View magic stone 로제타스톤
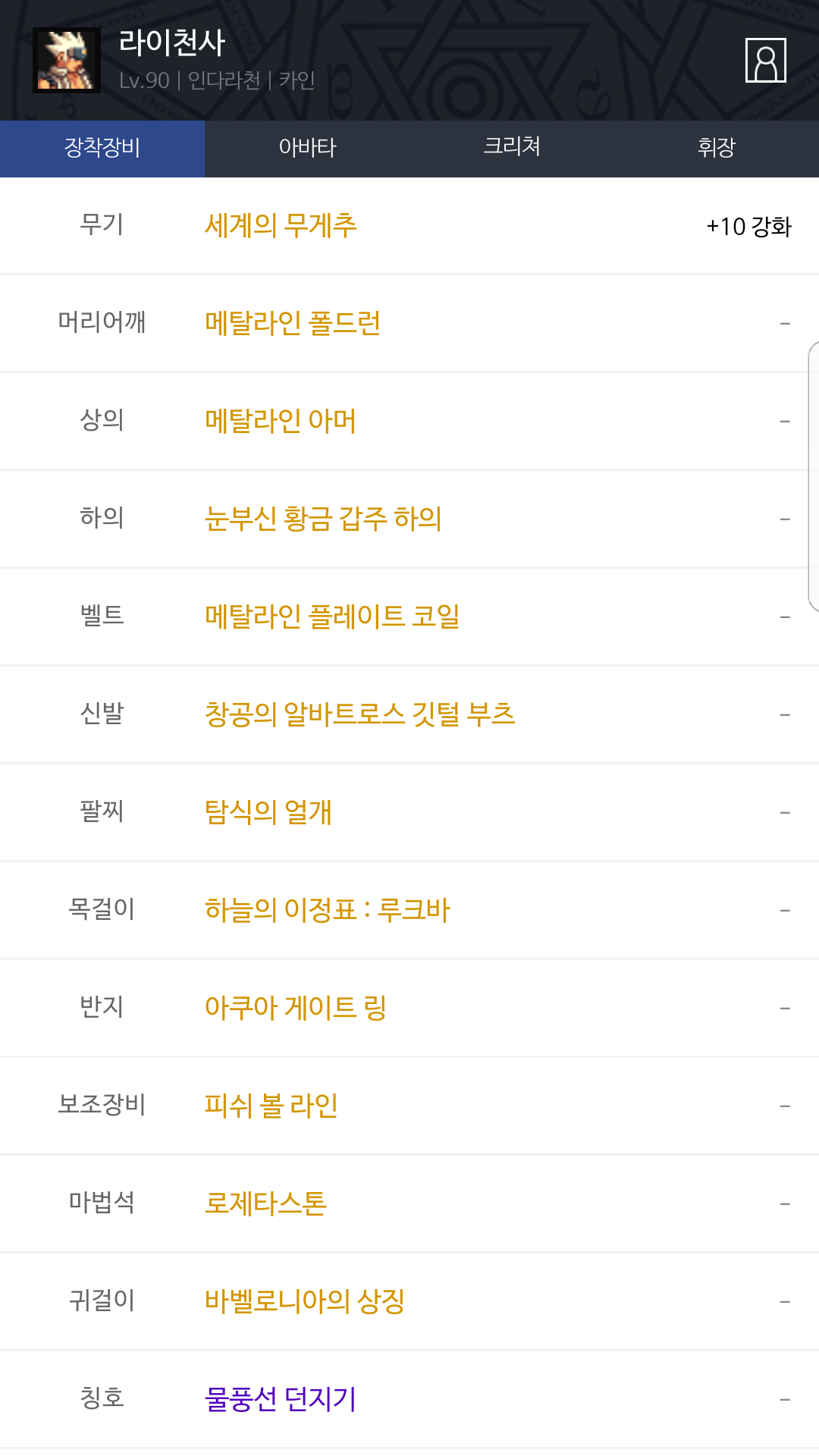This screenshot has height=1456, width=819. click(x=265, y=1203)
